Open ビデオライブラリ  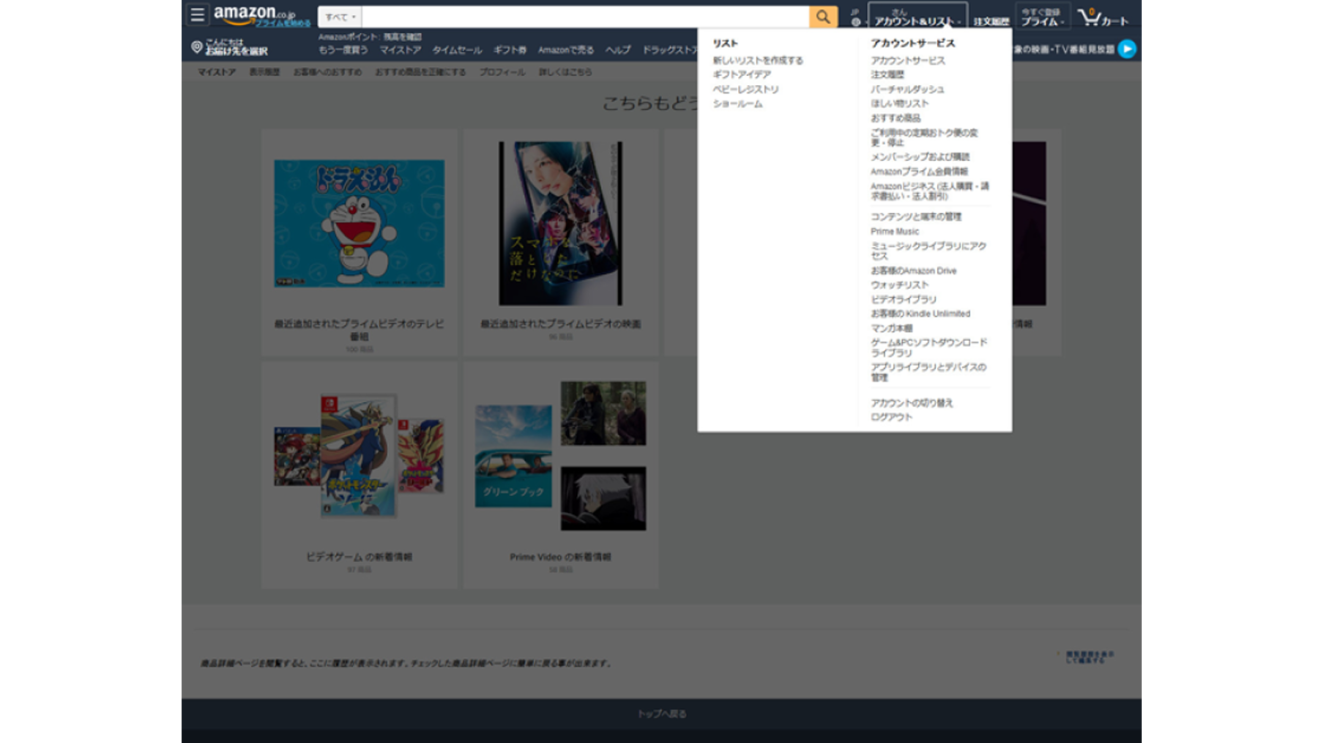(x=904, y=300)
